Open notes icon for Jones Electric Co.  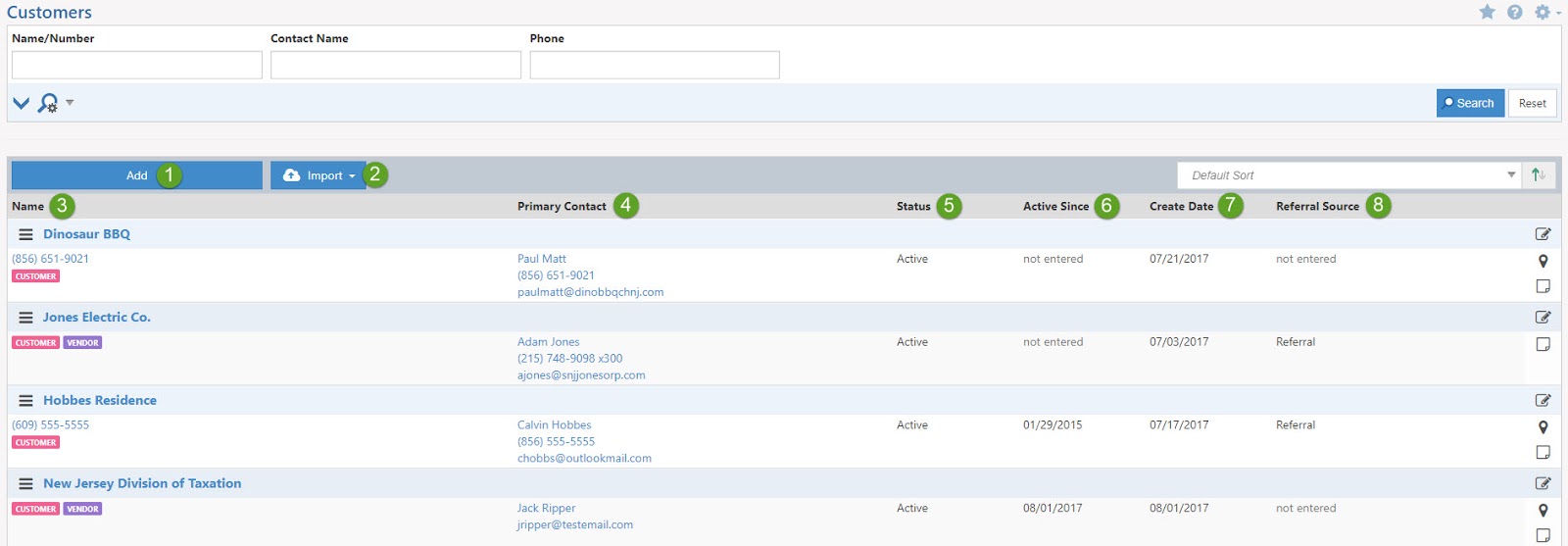coord(1543,344)
